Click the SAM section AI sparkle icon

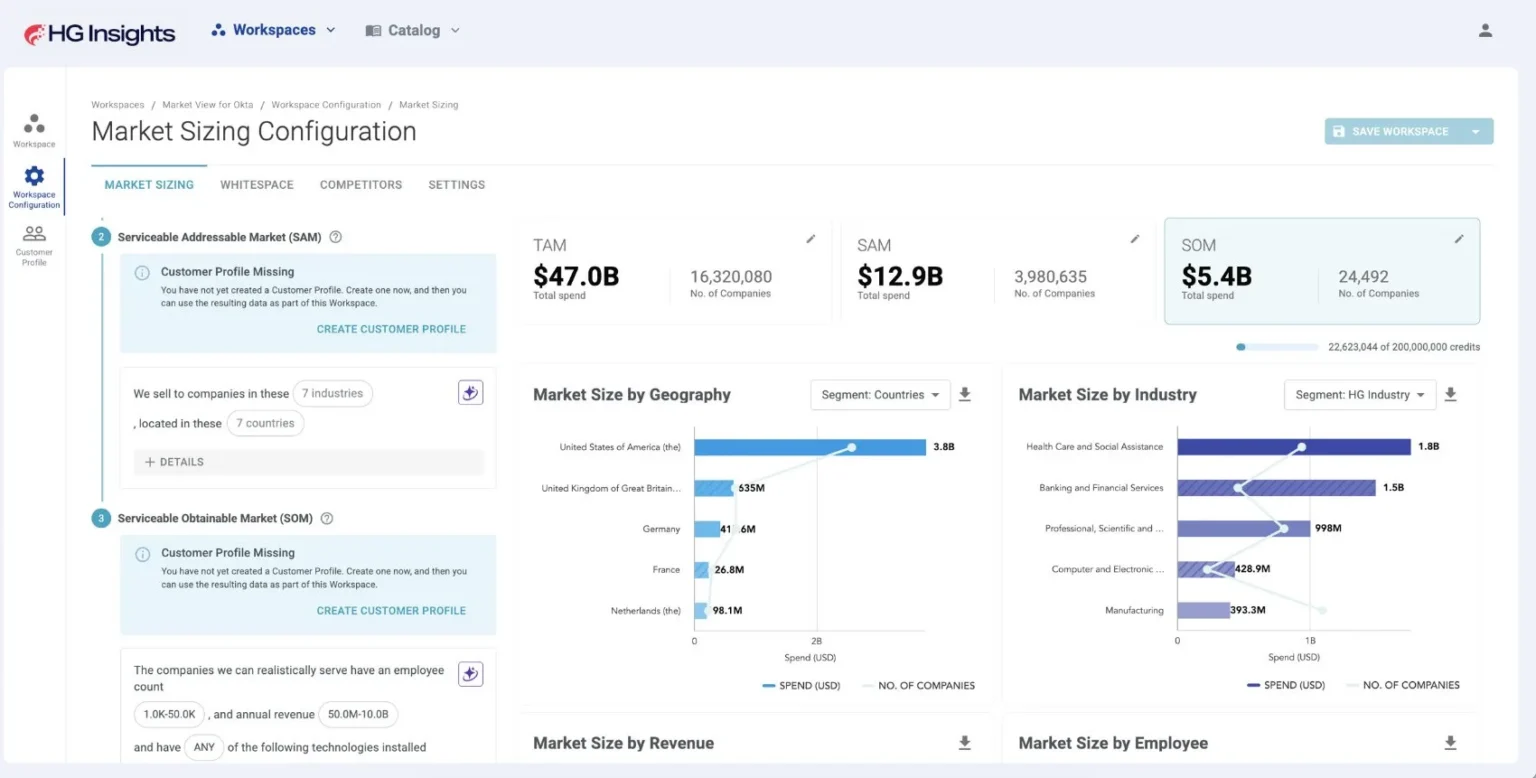coord(471,393)
